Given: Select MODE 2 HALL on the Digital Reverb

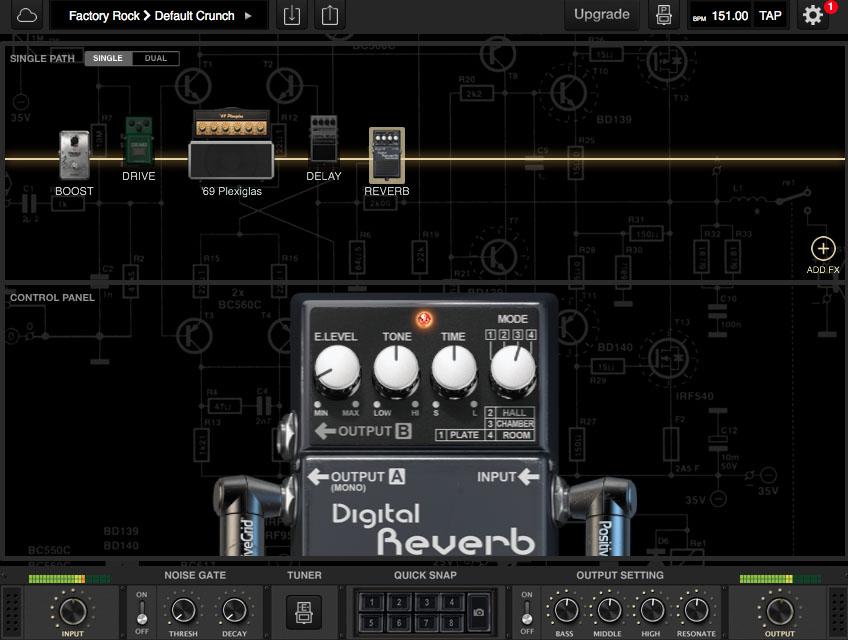Looking at the screenshot, I should click(x=508, y=412).
